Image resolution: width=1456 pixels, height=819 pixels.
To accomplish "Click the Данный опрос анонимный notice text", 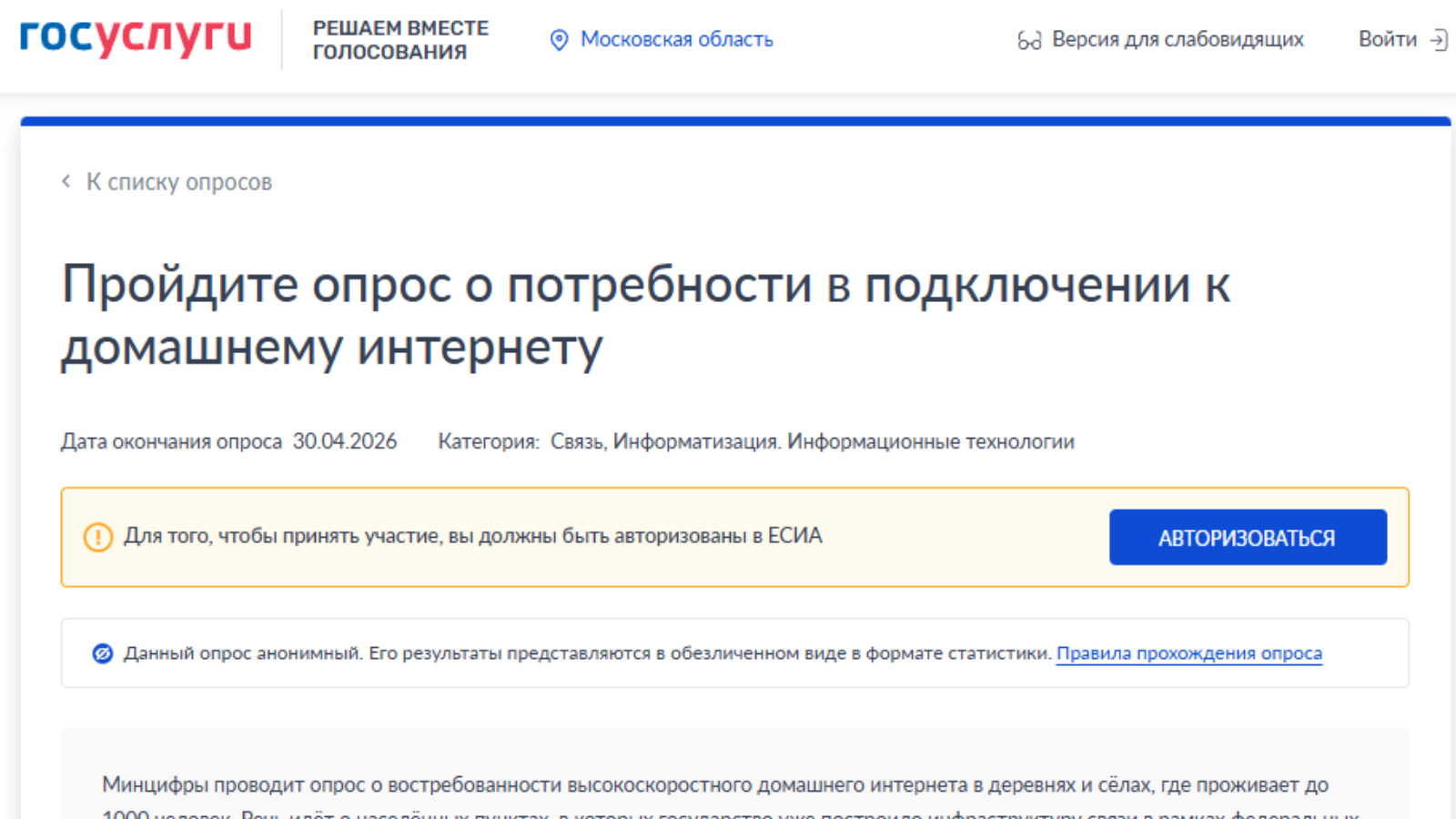I will [x=587, y=653].
